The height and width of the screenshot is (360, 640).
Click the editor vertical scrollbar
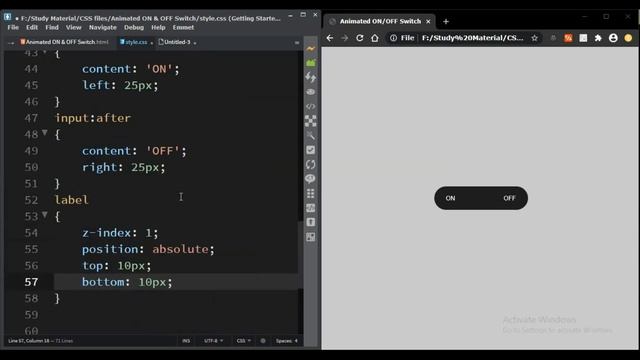pyautogui.click(x=300, y=256)
